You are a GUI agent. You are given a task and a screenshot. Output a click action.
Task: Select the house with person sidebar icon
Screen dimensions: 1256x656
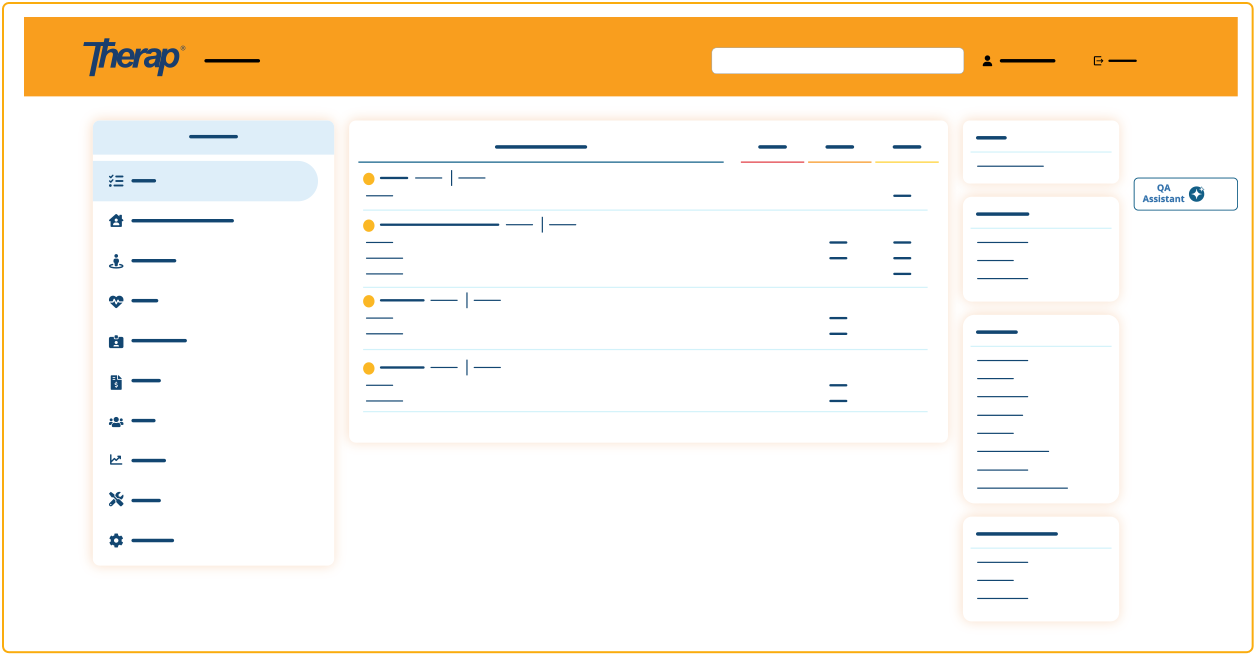pyautogui.click(x=116, y=221)
